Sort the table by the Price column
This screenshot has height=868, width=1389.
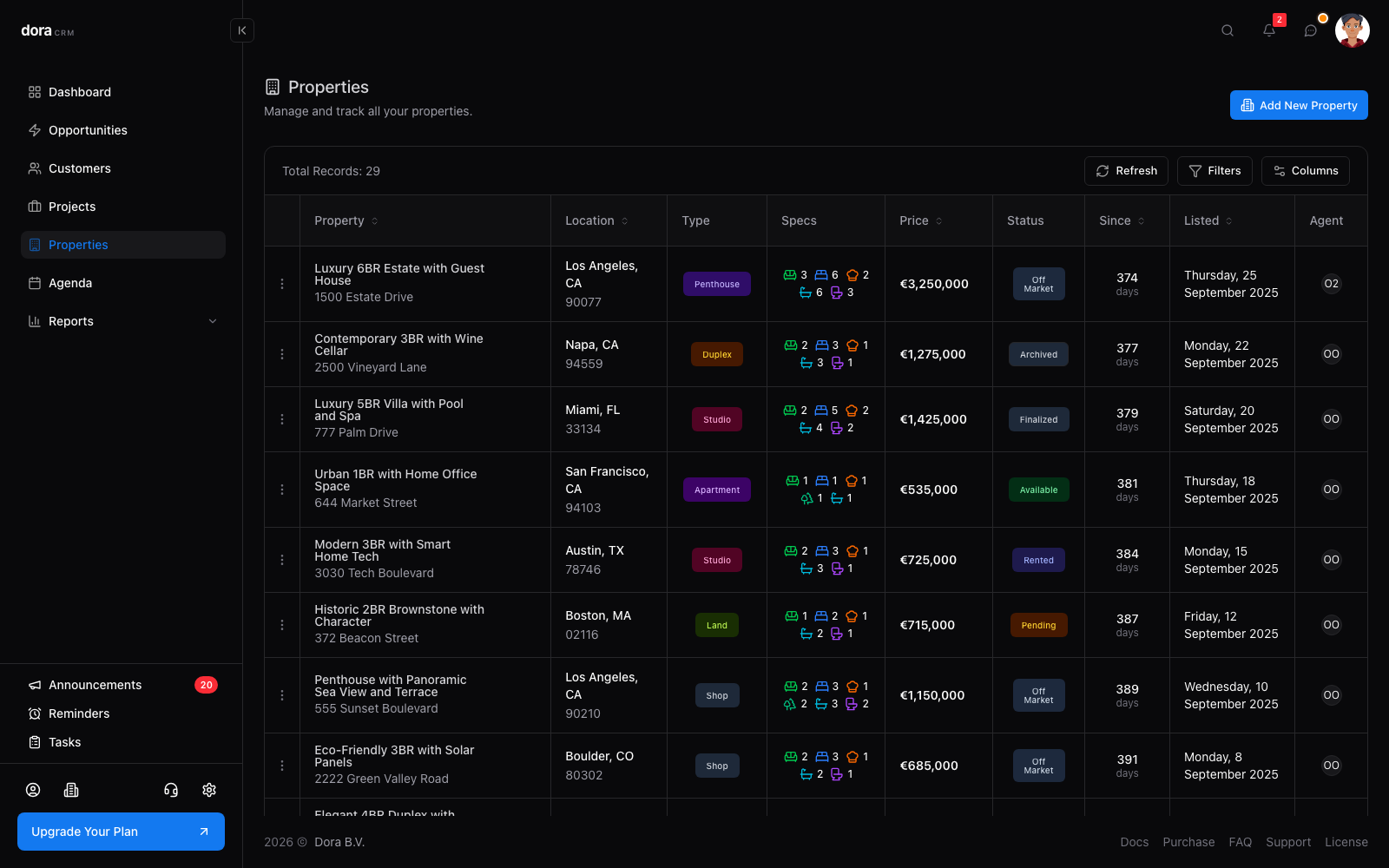pyautogui.click(x=921, y=220)
